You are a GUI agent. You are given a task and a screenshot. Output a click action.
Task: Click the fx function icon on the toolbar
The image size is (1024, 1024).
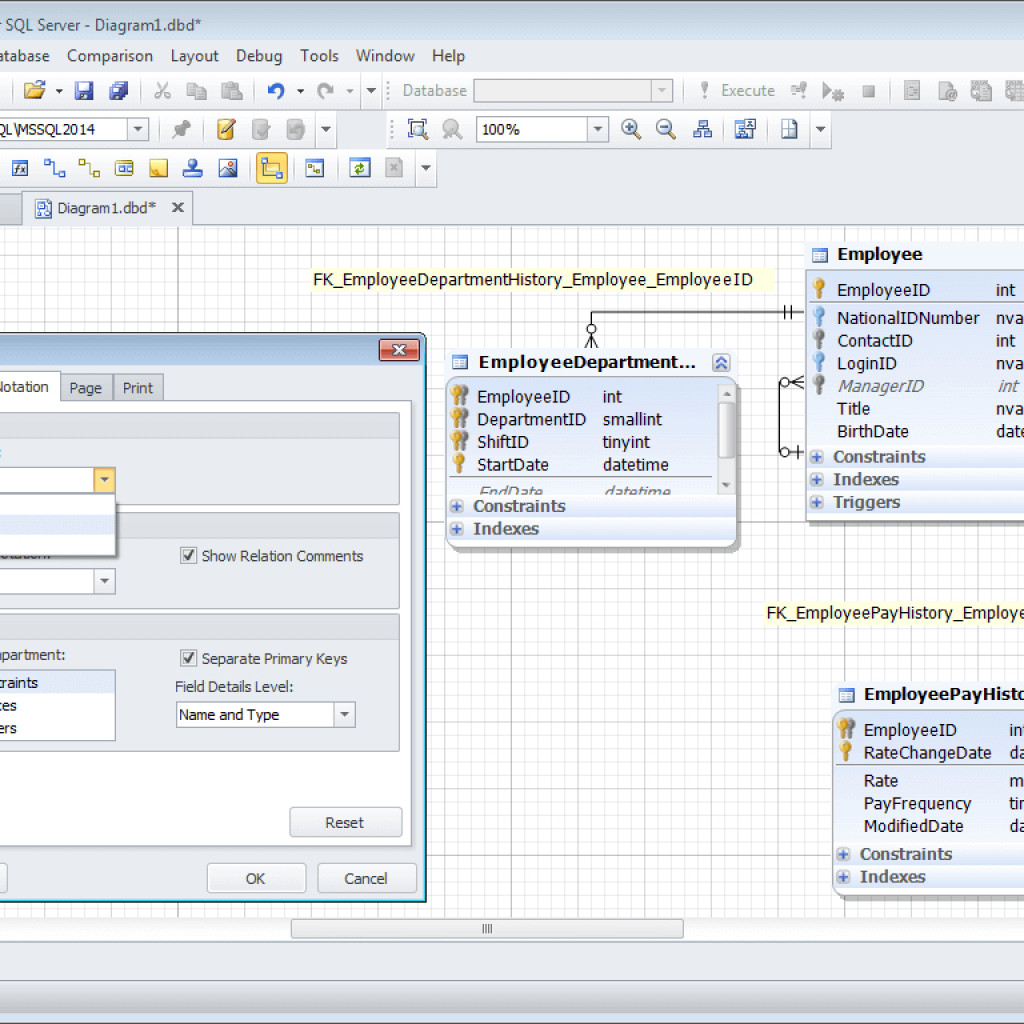click(19, 168)
